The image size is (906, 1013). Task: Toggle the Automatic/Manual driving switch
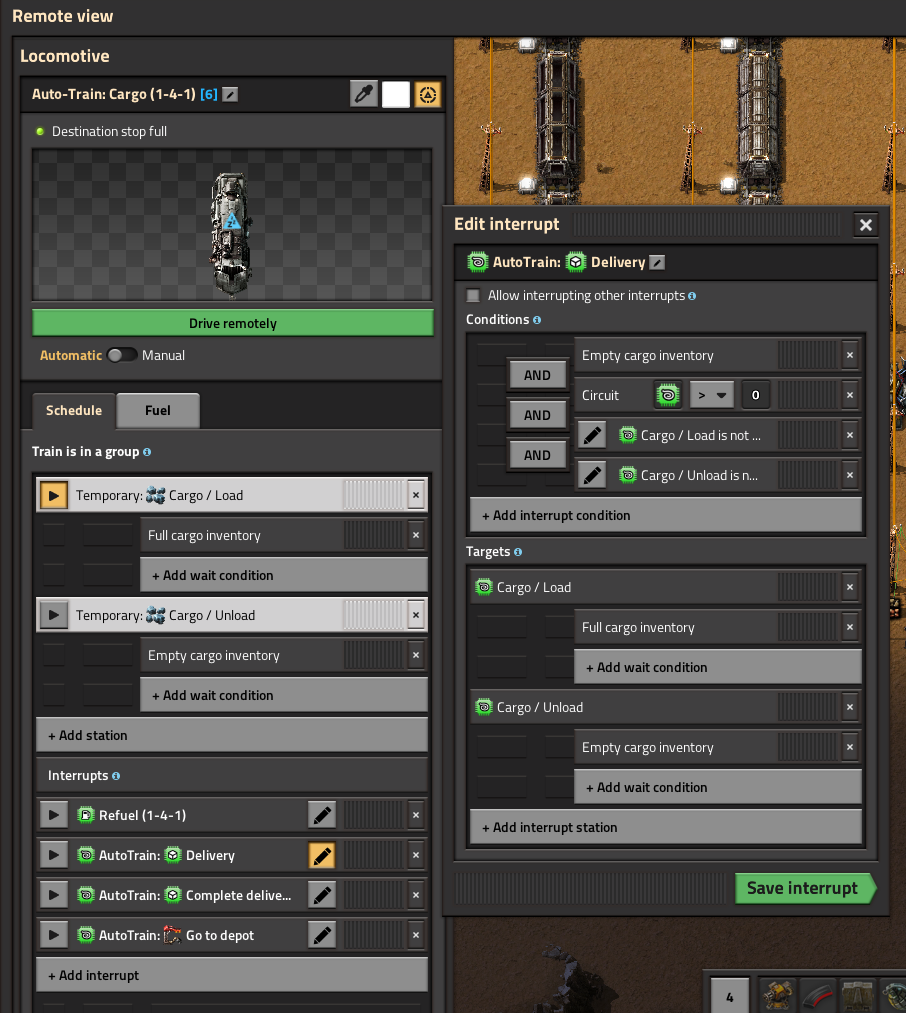122,355
